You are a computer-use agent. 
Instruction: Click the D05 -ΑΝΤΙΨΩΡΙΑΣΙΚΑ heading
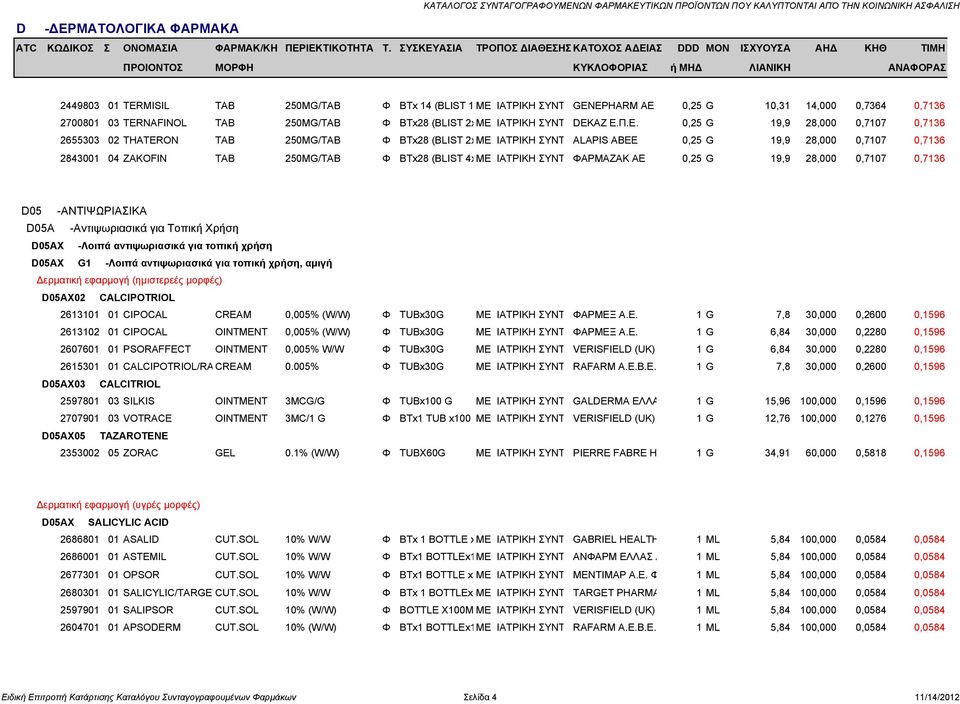pos(84,211)
